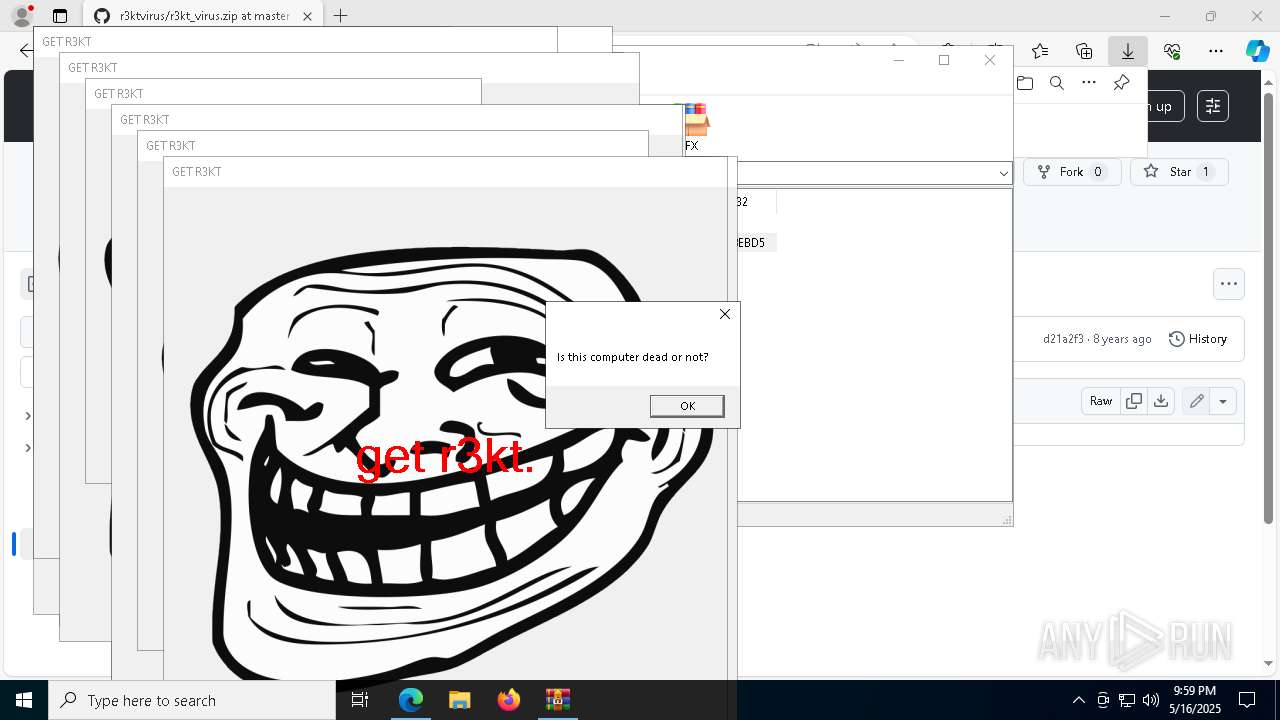Open GitHub appearance settings sliders icon

[1213, 106]
